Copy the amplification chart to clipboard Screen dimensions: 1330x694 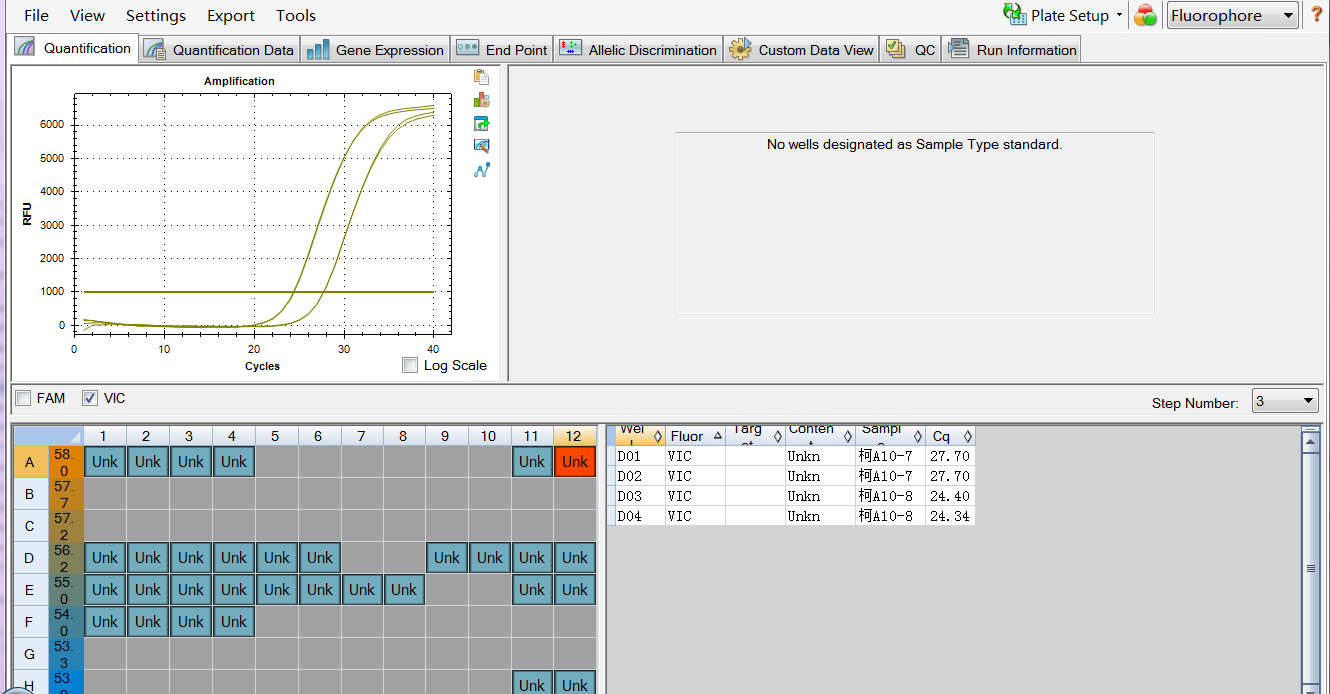tap(482, 77)
